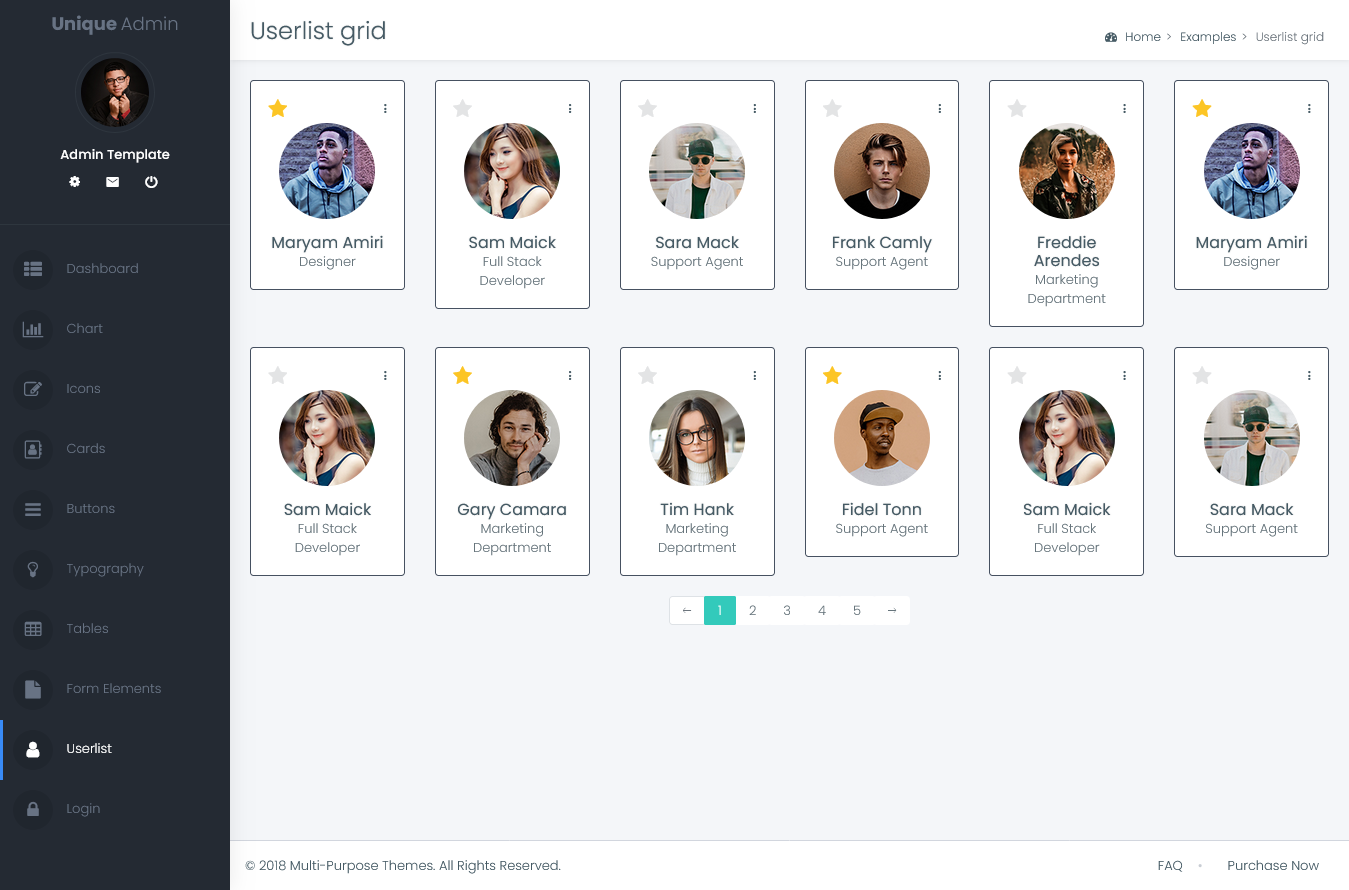
Task: Go to page 3 of the user list
Action: pyautogui.click(x=787, y=610)
